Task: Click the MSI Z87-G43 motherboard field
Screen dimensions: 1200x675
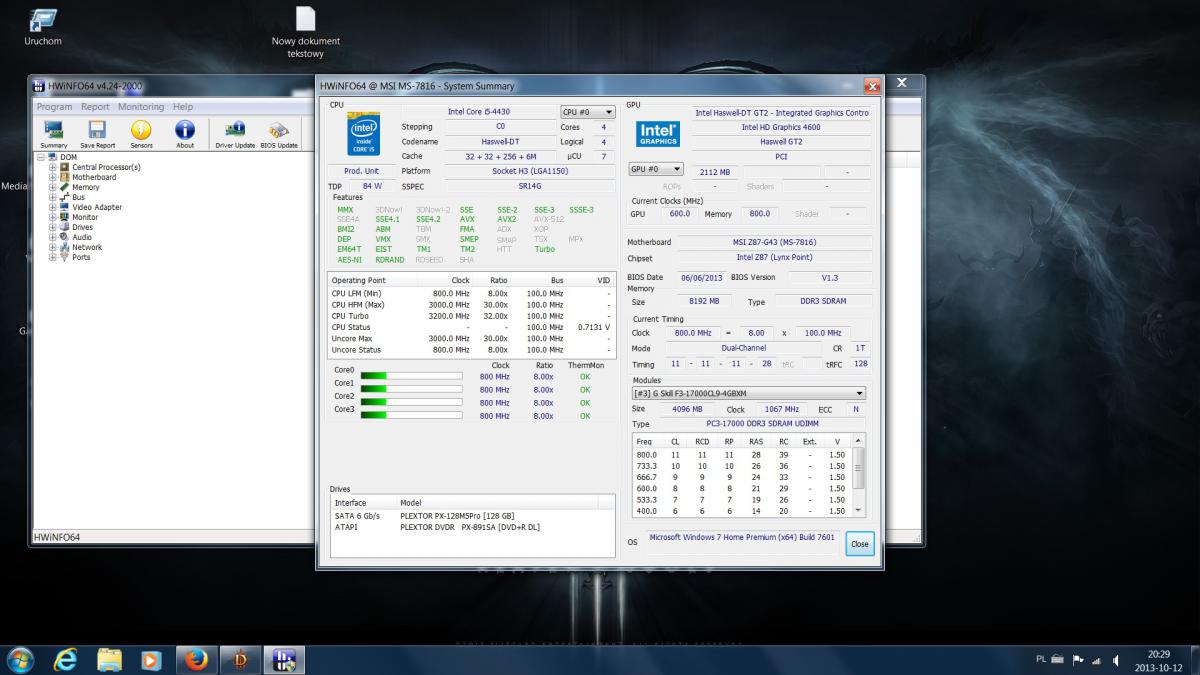Action: tap(774, 243)
